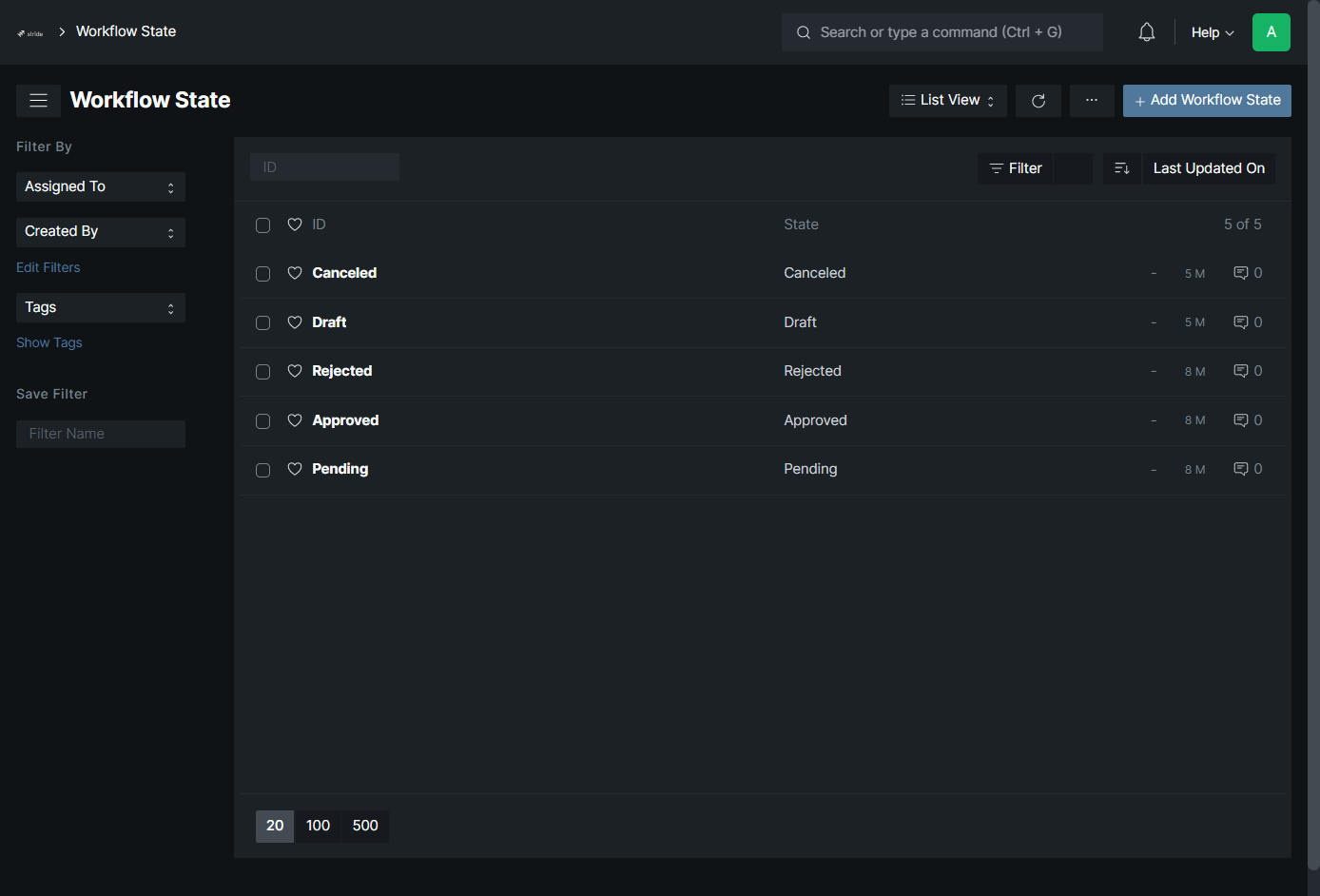This screenshot has width=1320, height=896.
Task: Toggle the sidebar hamburger menu
Action: click(x=38, y=101)
